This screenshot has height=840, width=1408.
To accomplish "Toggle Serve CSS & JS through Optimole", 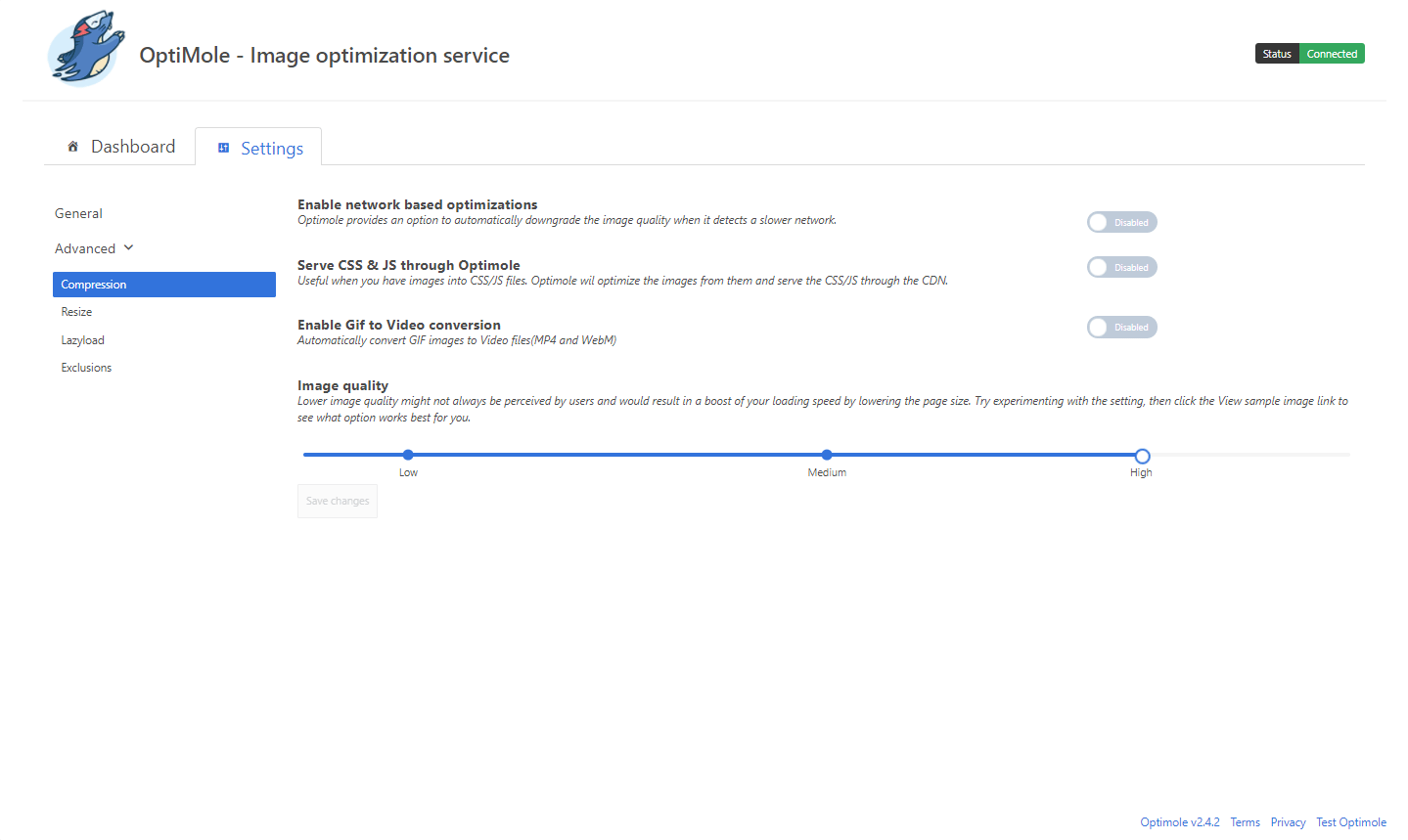I will [1121, 267].
